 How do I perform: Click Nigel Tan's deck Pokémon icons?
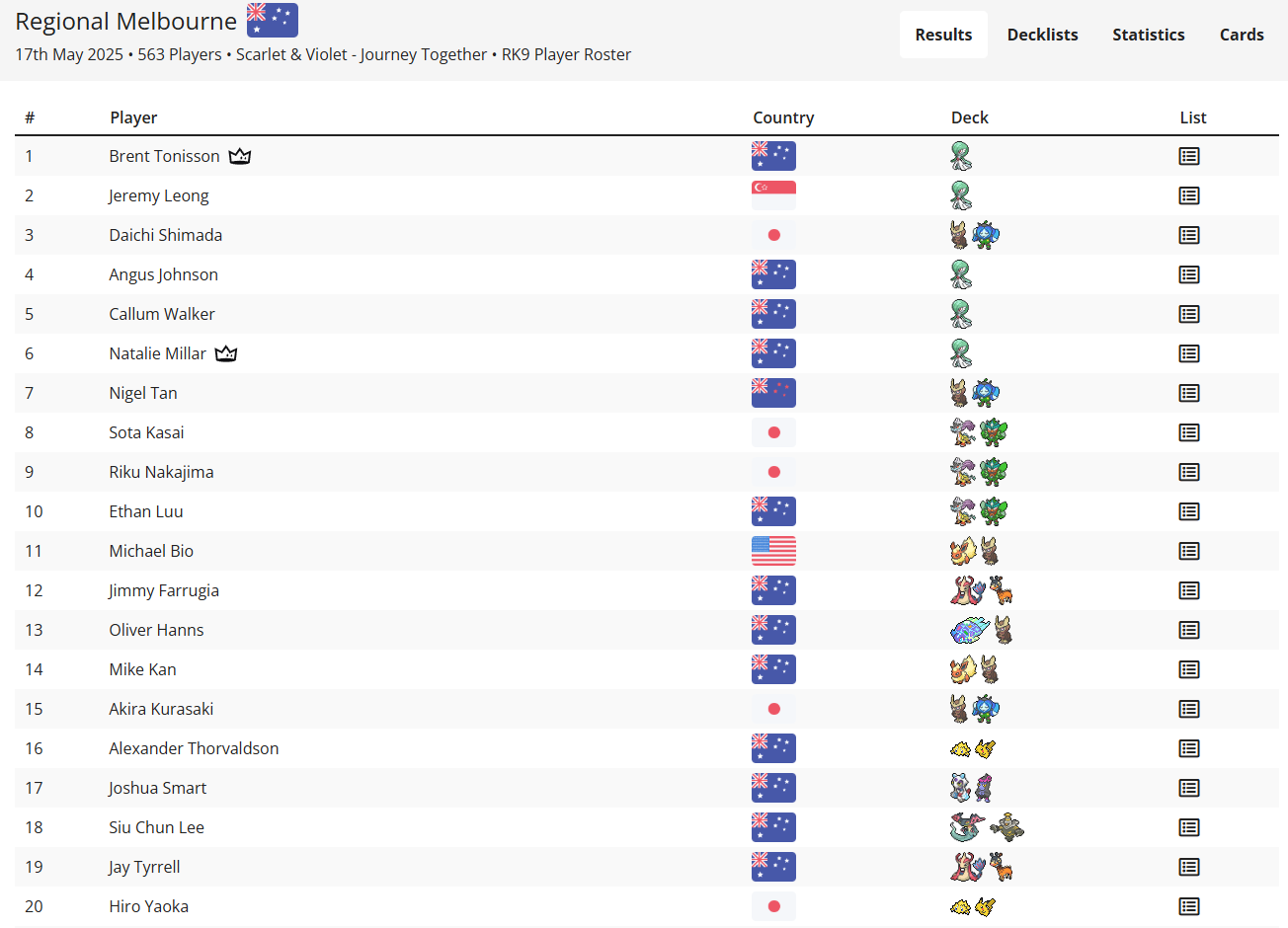coord(975,393)
